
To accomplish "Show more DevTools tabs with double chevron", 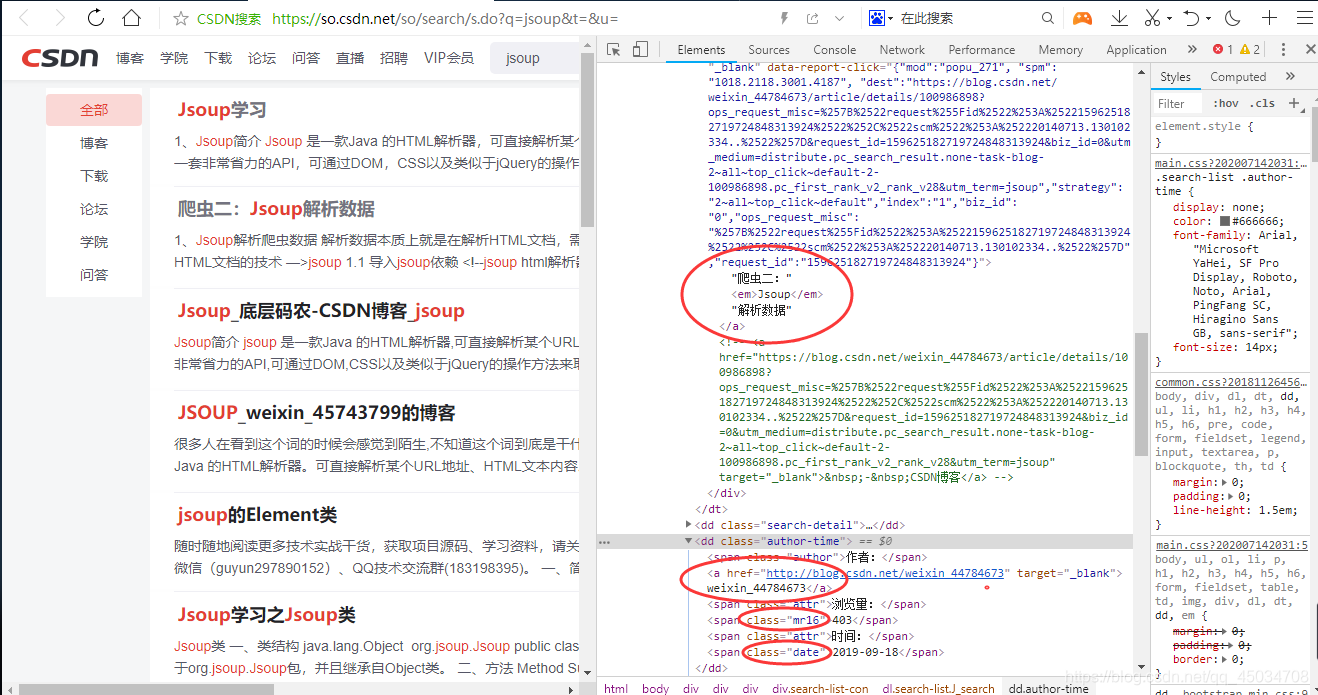I will (1192, 49).
